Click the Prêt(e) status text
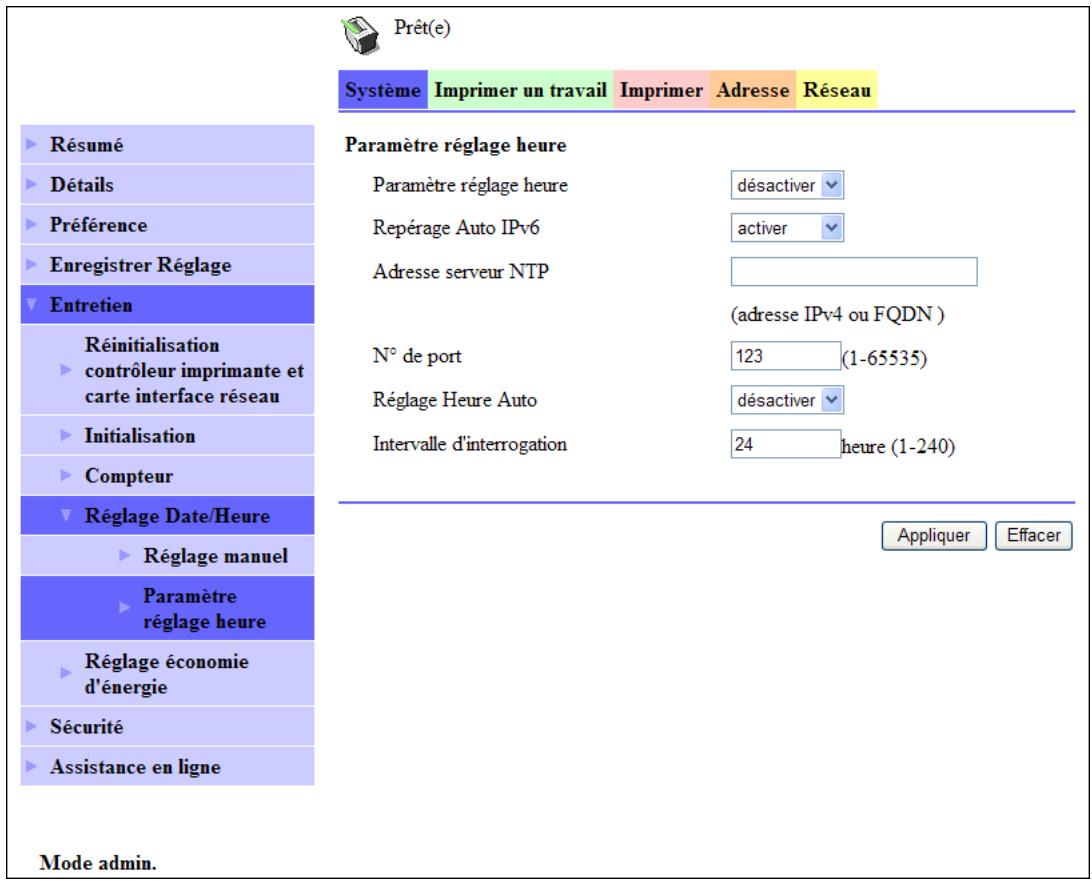The height and width of the screenshot is (881, 1092). pyautogui.click(x=422, y=28)
